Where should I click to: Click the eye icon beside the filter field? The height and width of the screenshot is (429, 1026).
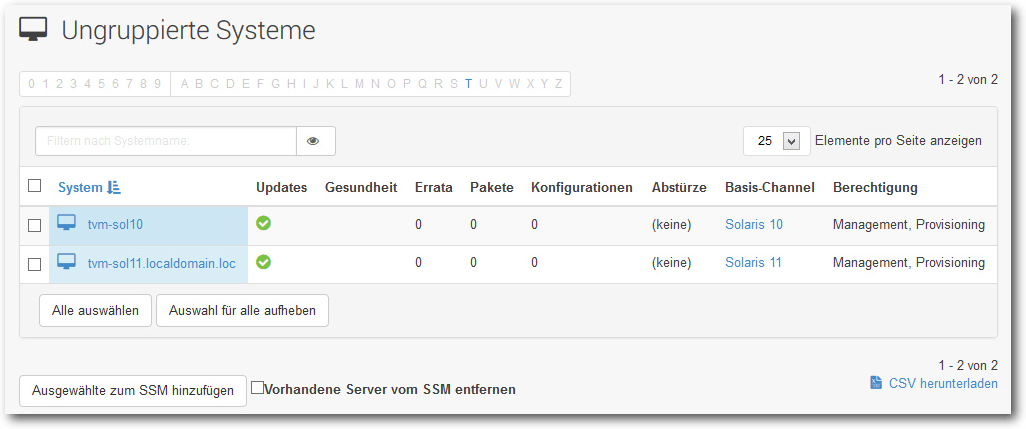[x=313, y=141]
